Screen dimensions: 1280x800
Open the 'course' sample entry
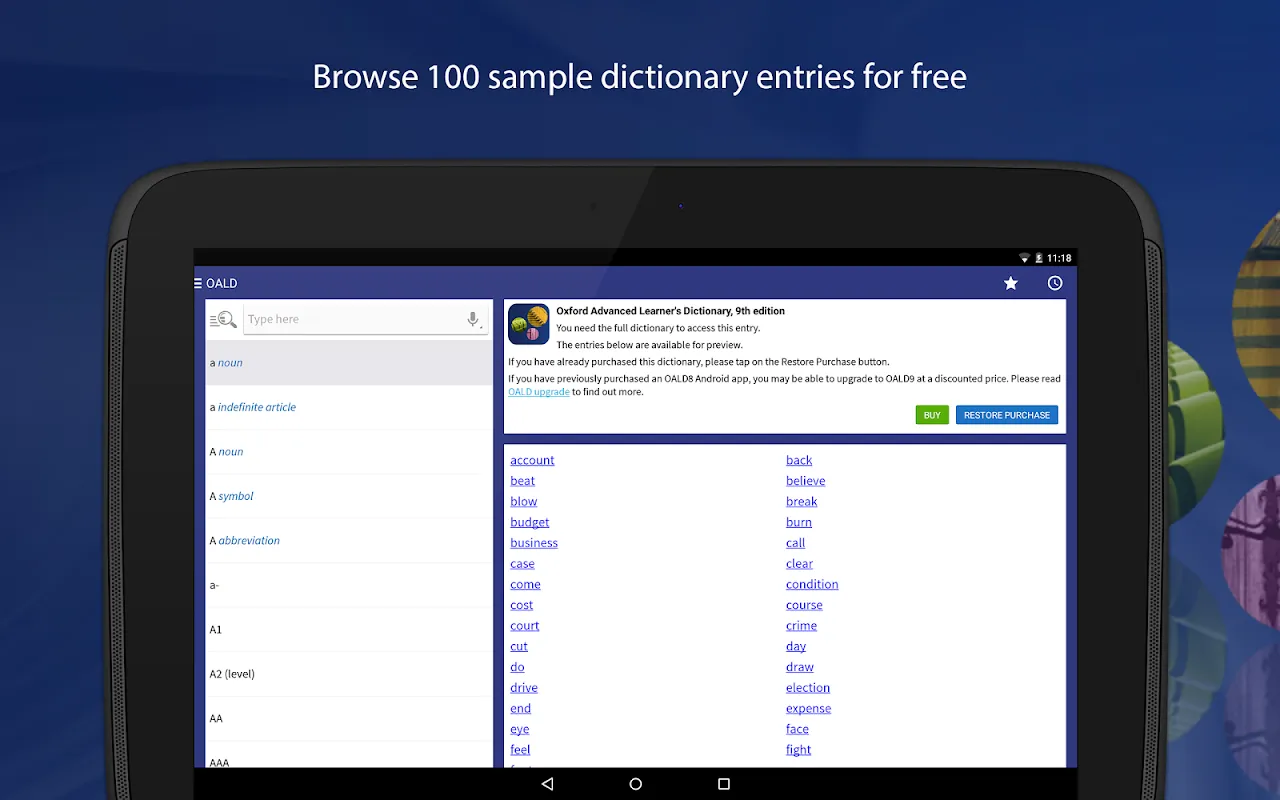click(x=805, y=605)
